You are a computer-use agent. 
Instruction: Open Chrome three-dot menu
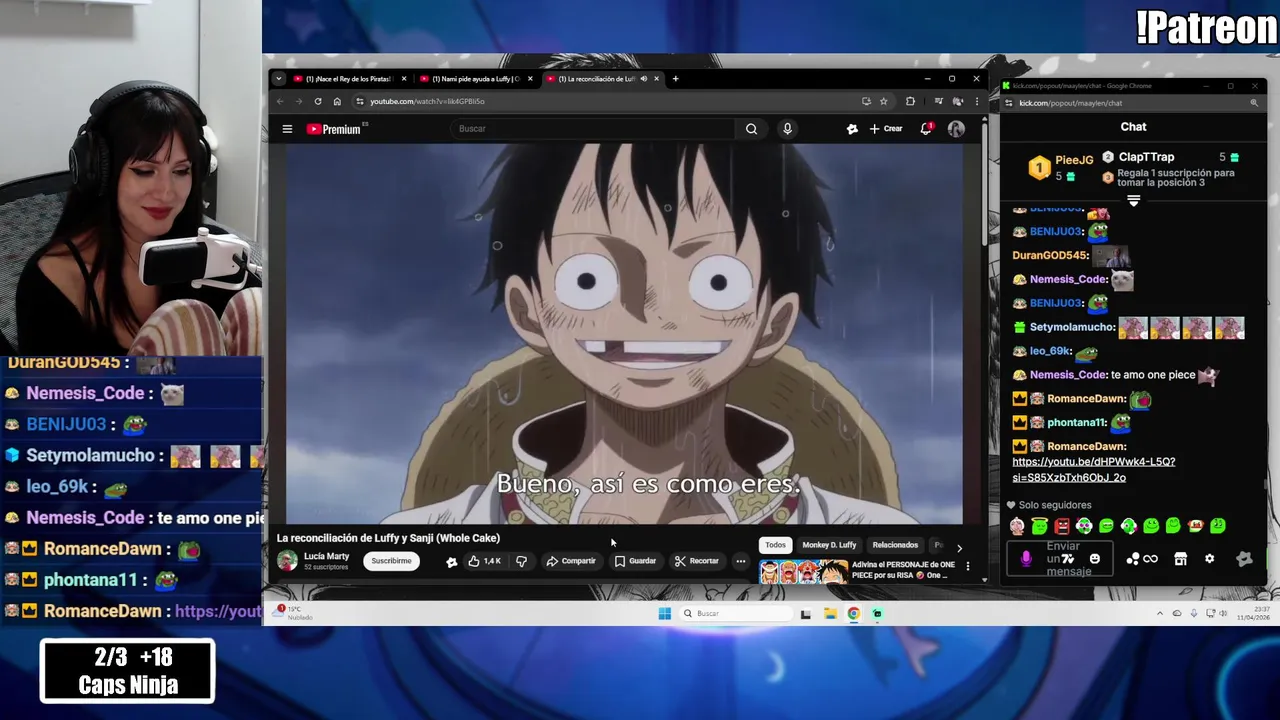pos(977,101)
